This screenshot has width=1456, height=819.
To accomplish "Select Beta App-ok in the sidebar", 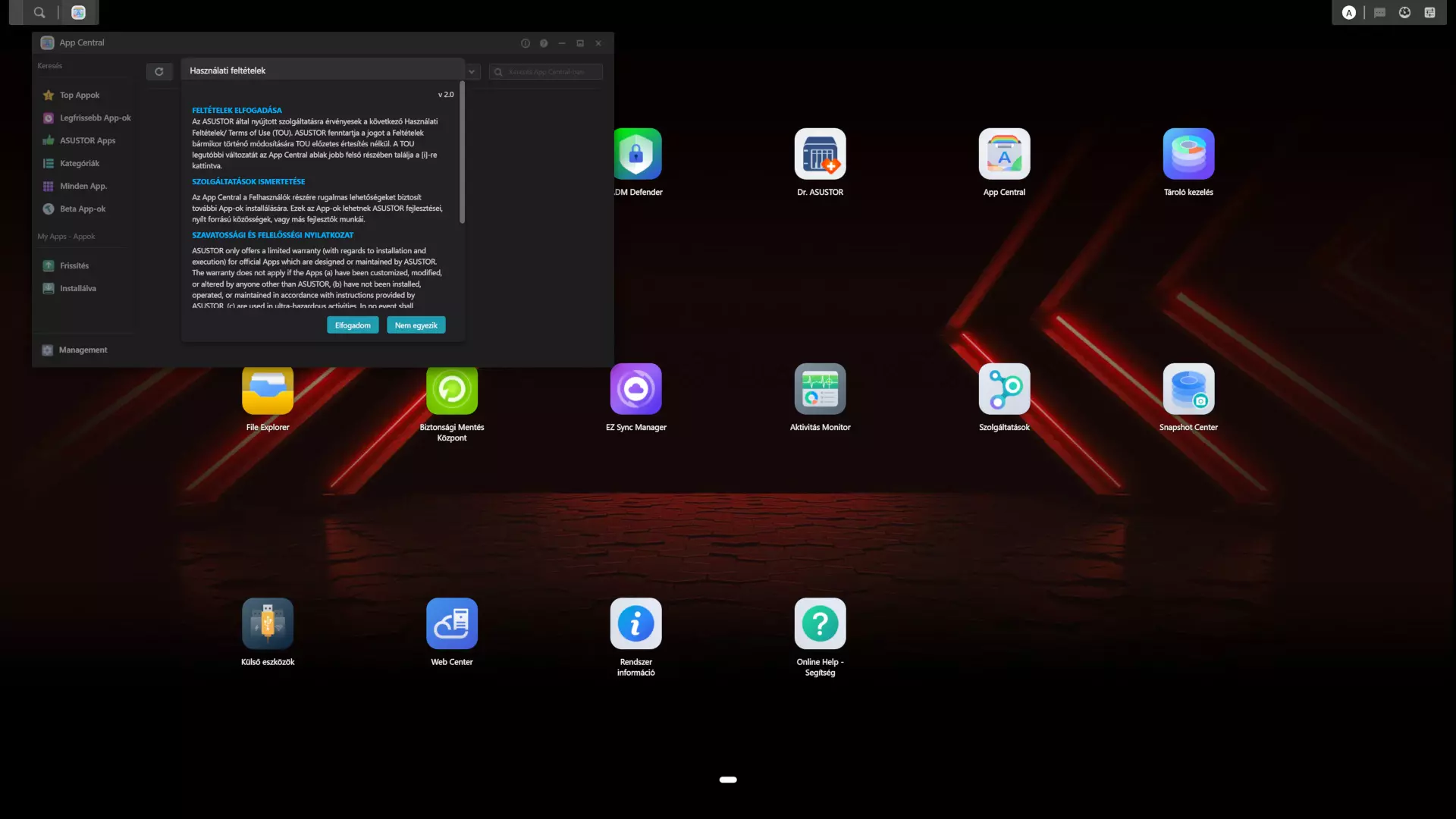I will click(83, 209).
